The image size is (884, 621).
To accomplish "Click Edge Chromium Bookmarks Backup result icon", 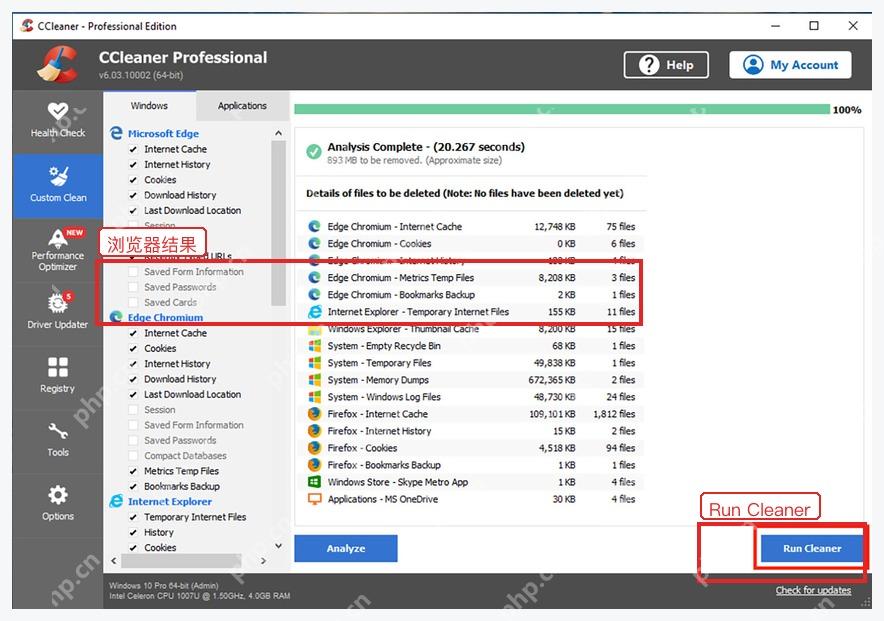I will coord(314,295).
